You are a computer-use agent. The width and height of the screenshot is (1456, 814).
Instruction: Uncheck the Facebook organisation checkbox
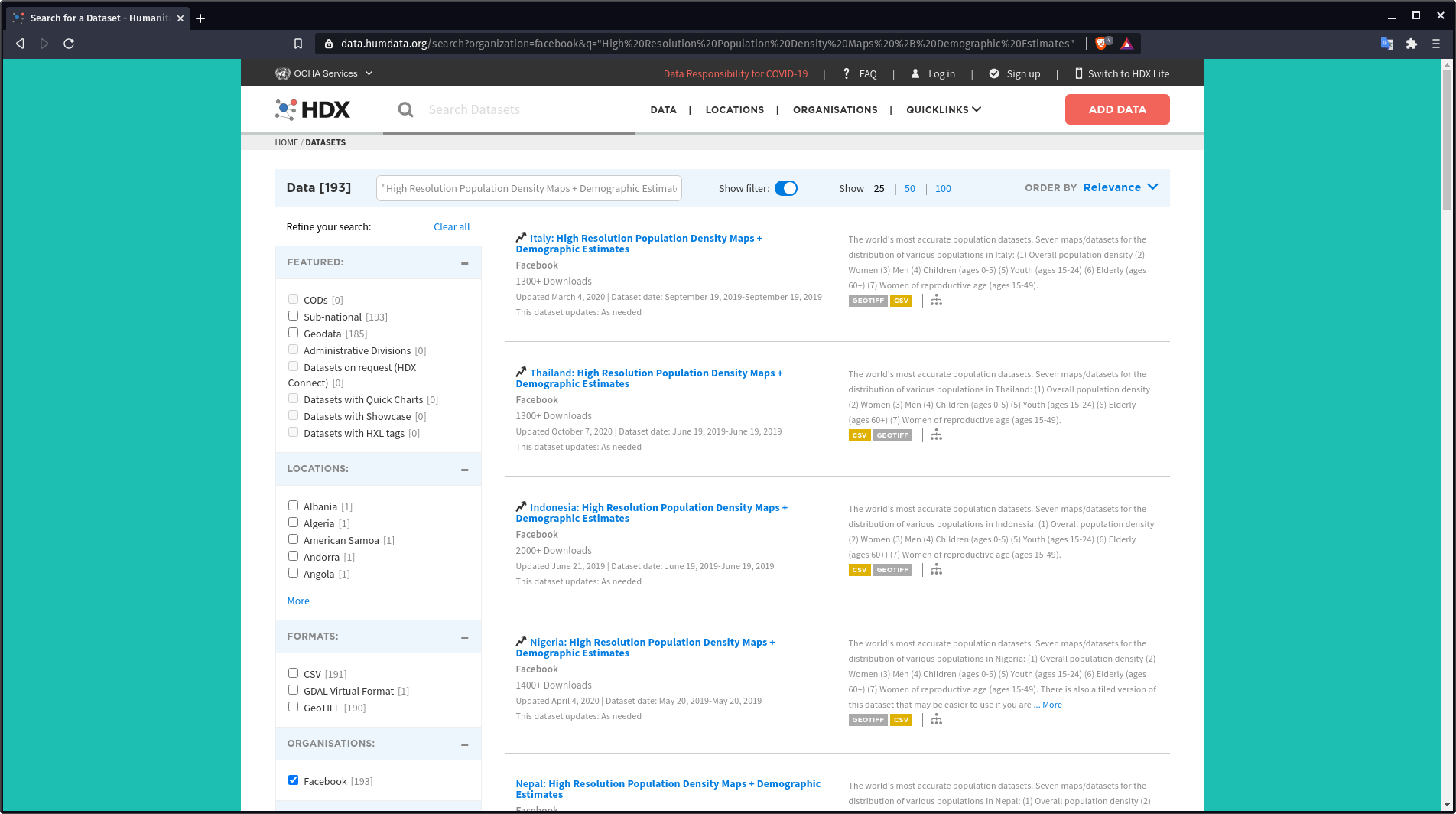tap(293, 780)
